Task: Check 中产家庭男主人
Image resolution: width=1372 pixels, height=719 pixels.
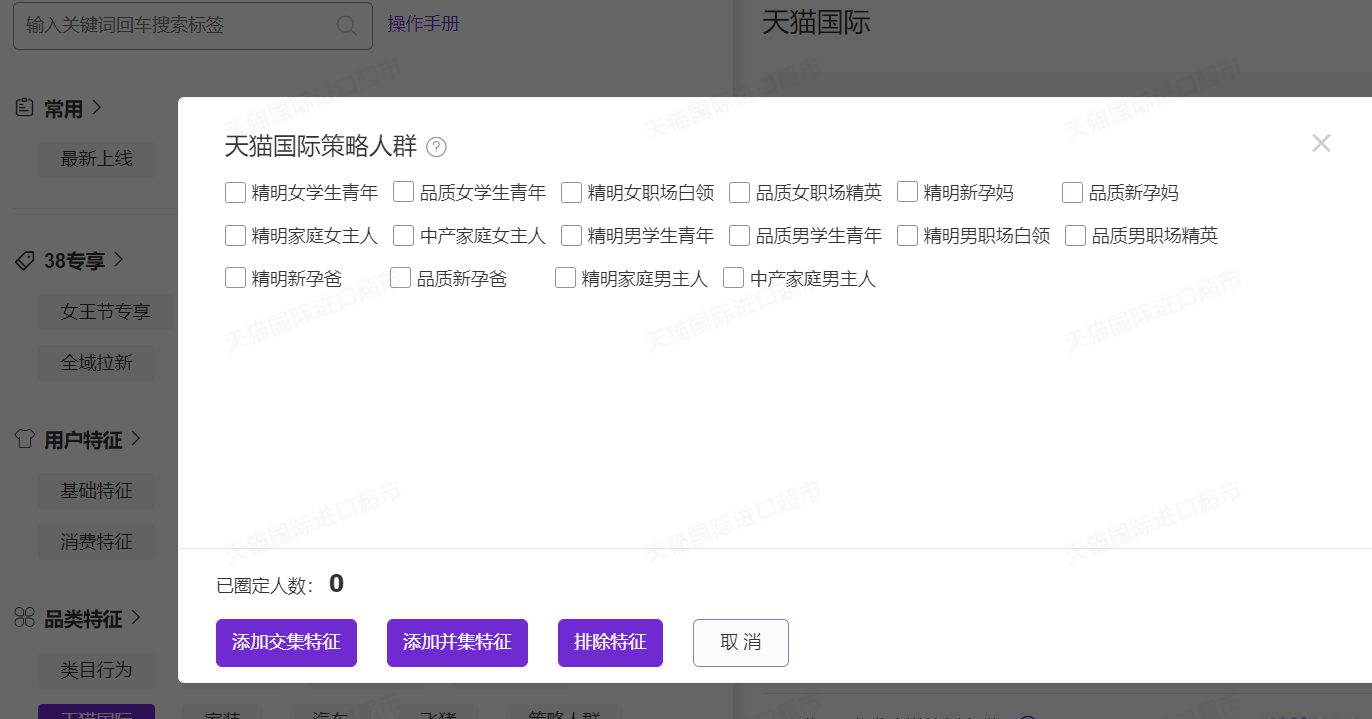Action: coord(733,278)
